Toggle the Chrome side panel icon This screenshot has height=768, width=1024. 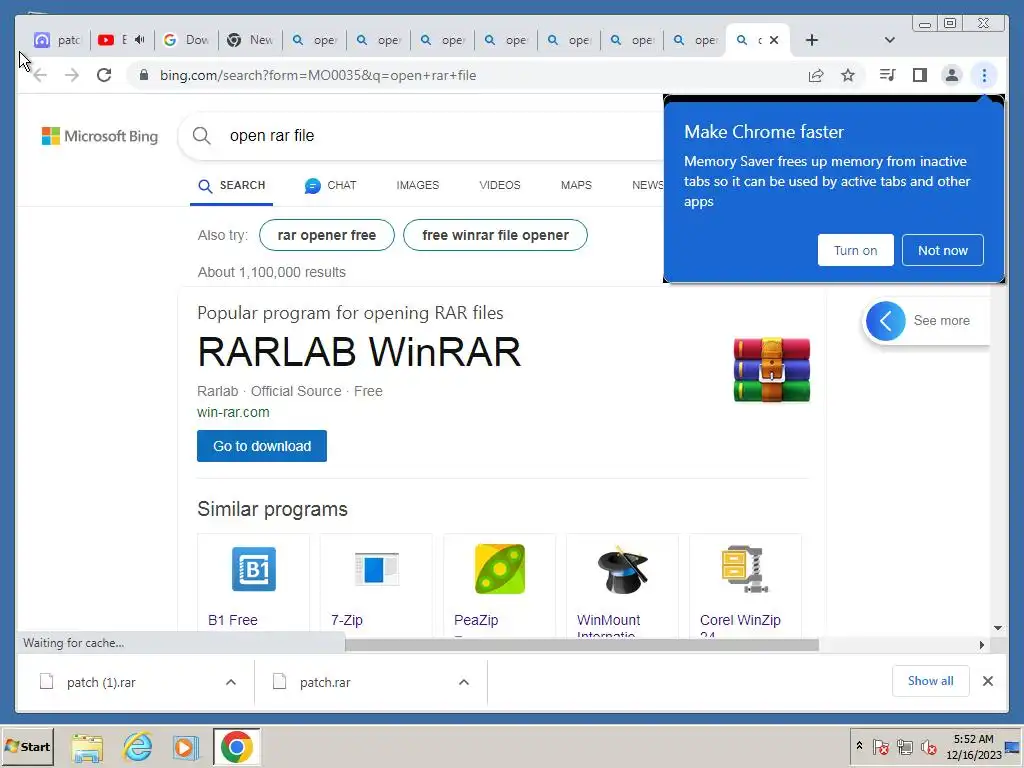(920, 75)
